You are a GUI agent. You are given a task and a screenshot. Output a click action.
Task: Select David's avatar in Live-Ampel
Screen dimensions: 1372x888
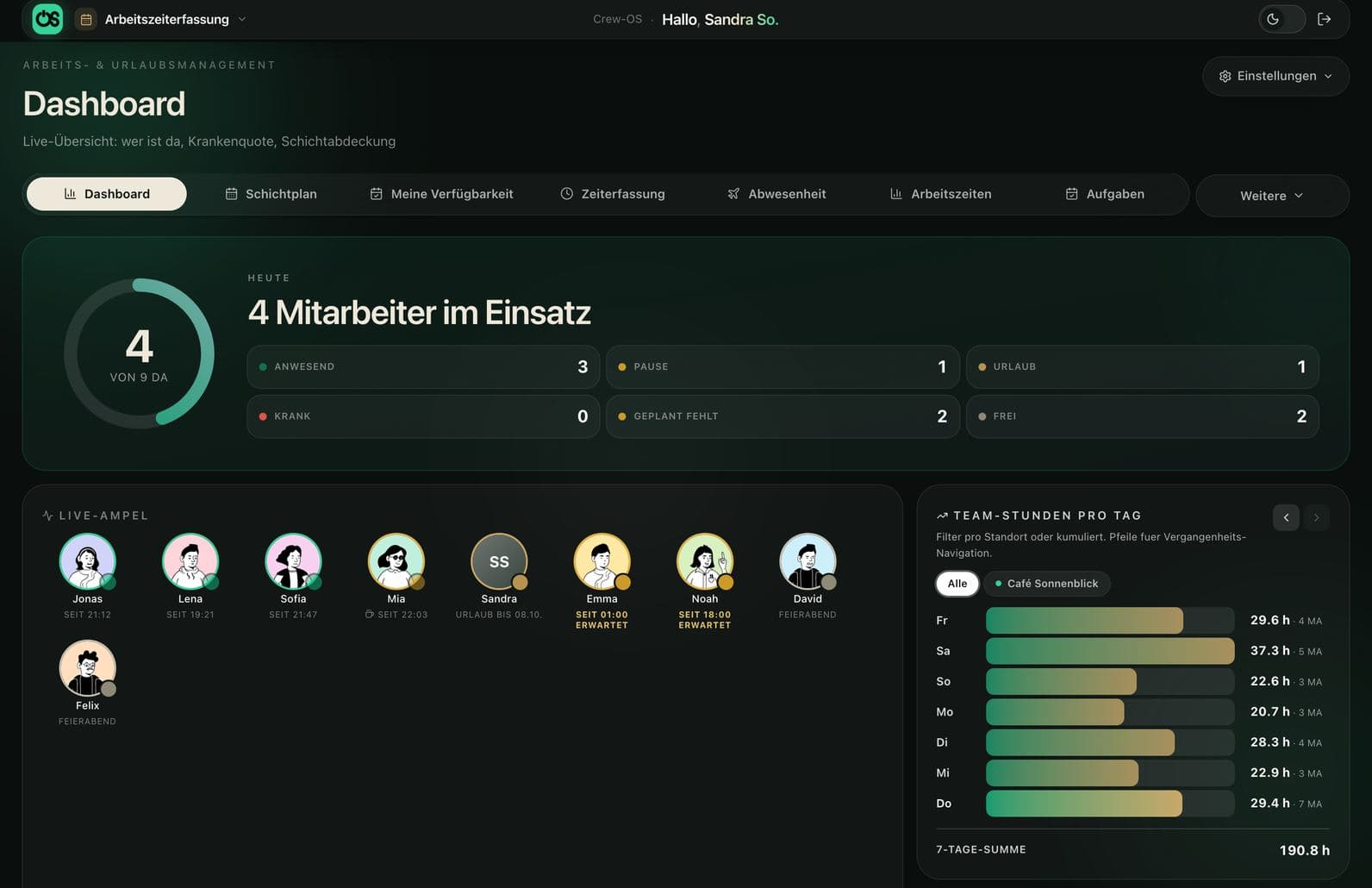(808, 561)
